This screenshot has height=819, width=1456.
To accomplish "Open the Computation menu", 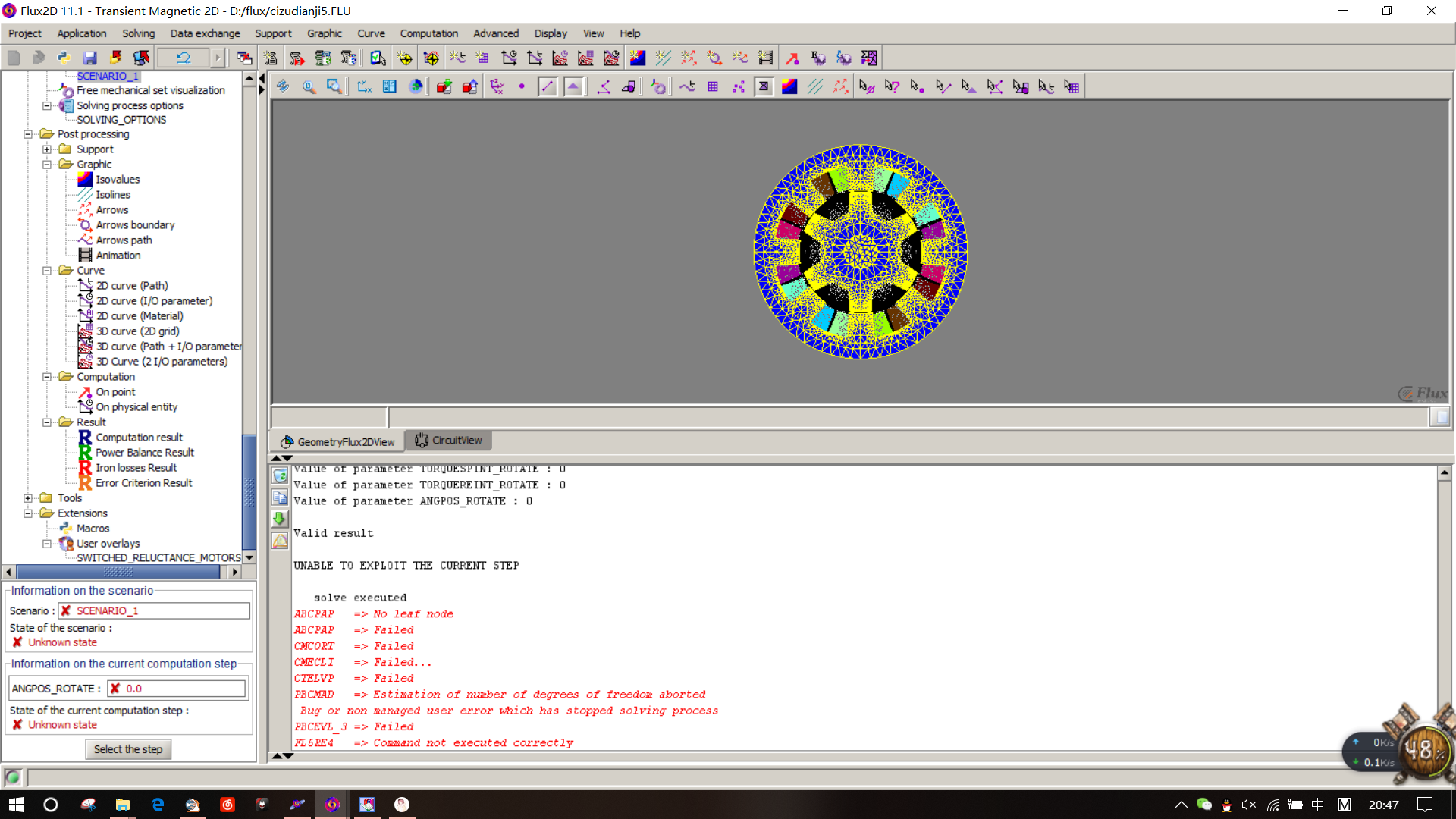I will click(428, 33).
